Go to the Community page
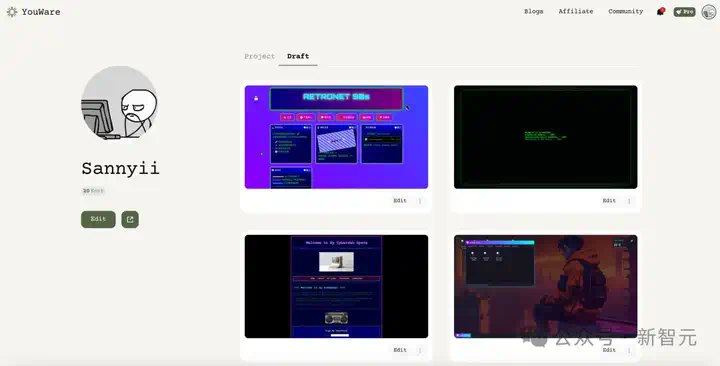720x366 pixels. point(626,11)
